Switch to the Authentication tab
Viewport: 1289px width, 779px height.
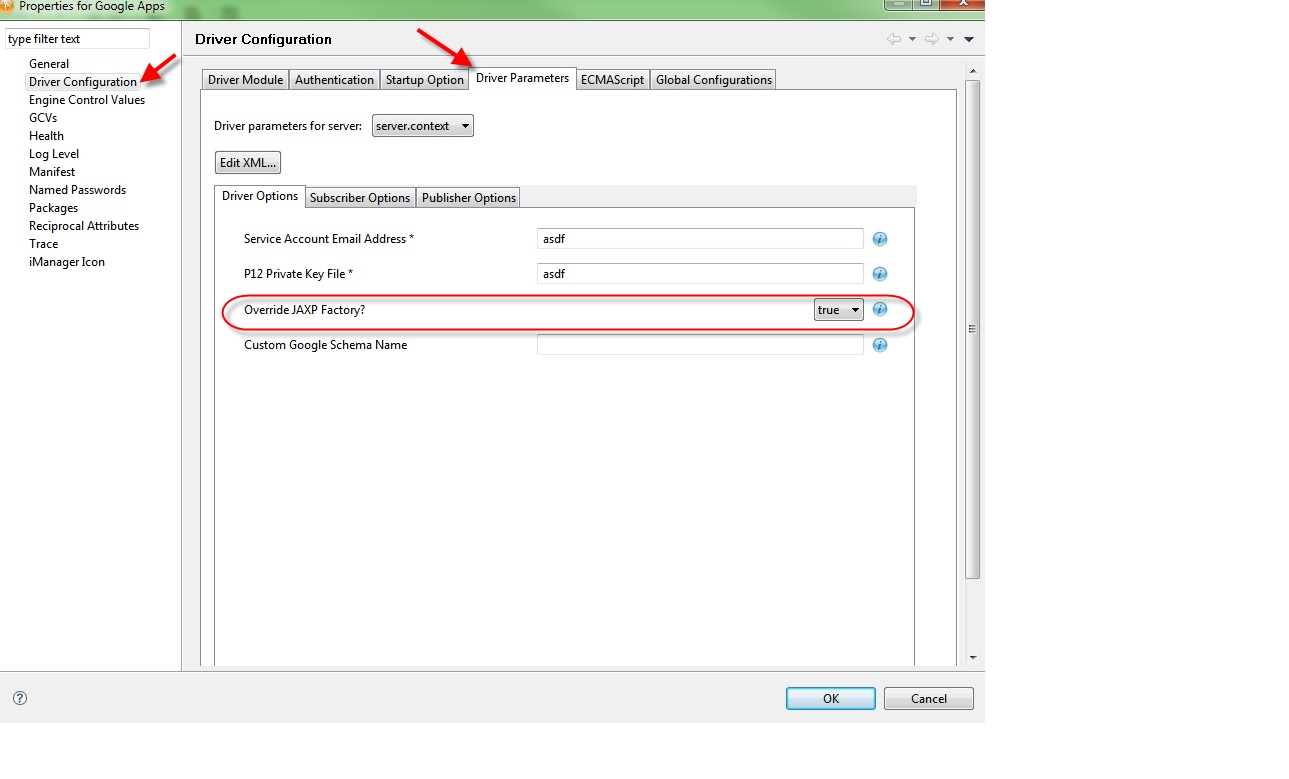pyautogui.click(x=334, y=80)
